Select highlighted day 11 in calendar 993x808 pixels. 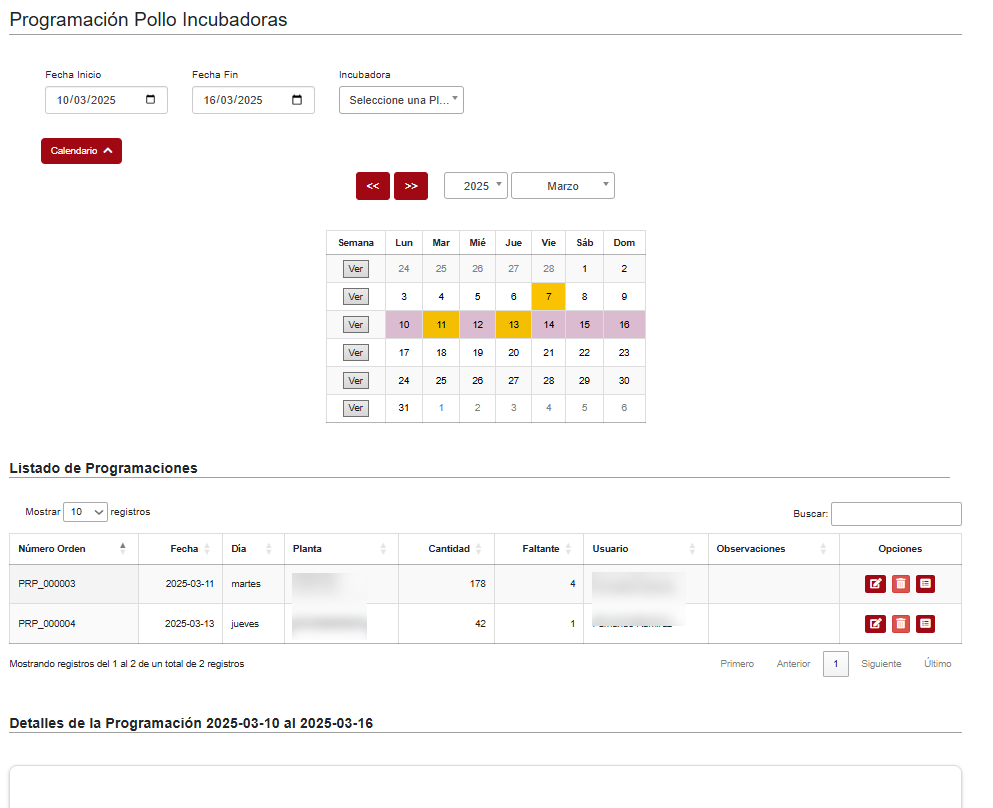(x=441, y=325)
